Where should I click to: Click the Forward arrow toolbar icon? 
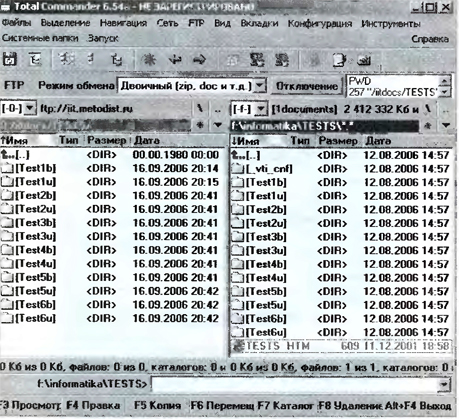199,60
